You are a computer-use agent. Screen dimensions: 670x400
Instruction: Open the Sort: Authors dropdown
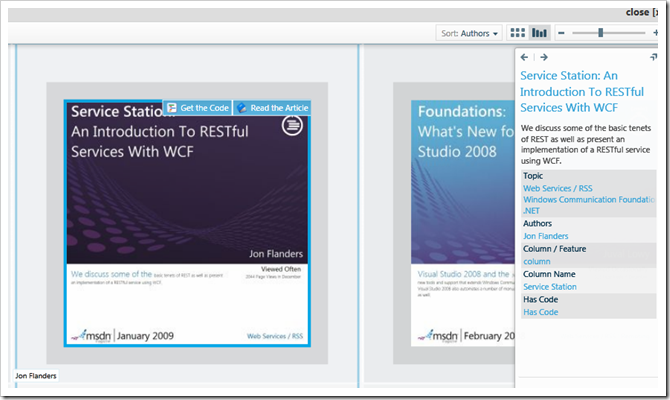coord(469,33)
